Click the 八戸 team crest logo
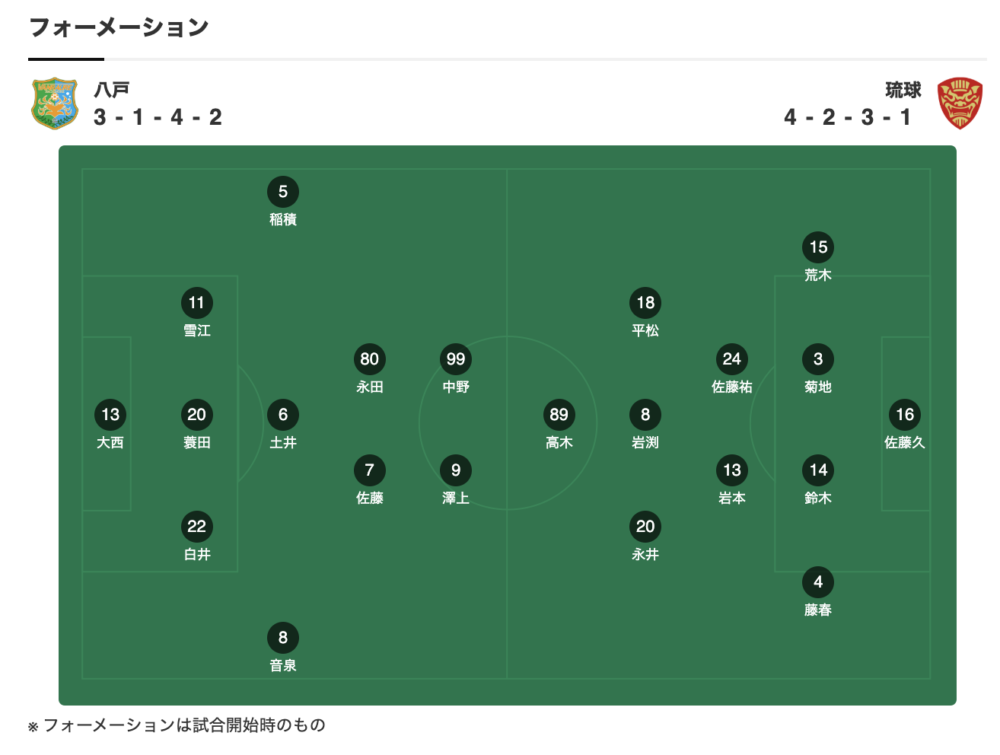 point(55,103)
